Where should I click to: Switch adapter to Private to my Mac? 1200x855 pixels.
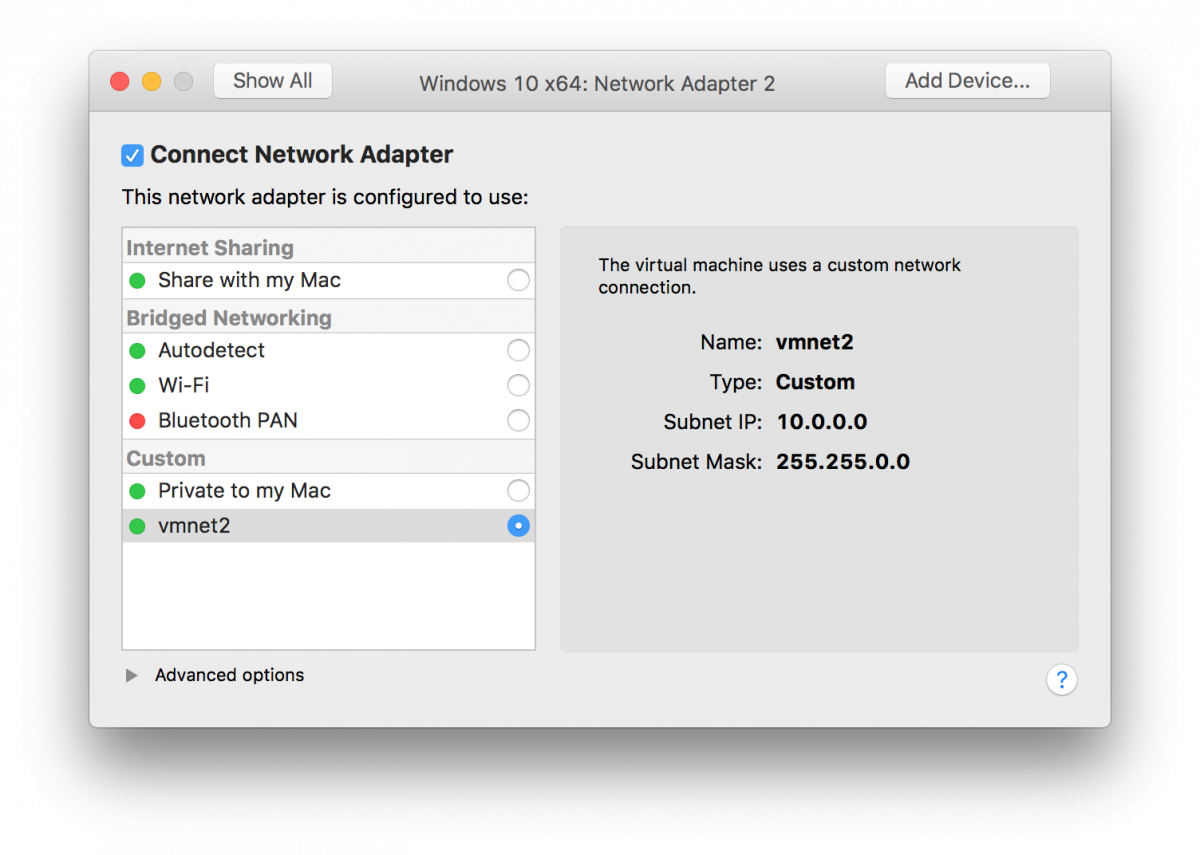[x=518, y=490]
